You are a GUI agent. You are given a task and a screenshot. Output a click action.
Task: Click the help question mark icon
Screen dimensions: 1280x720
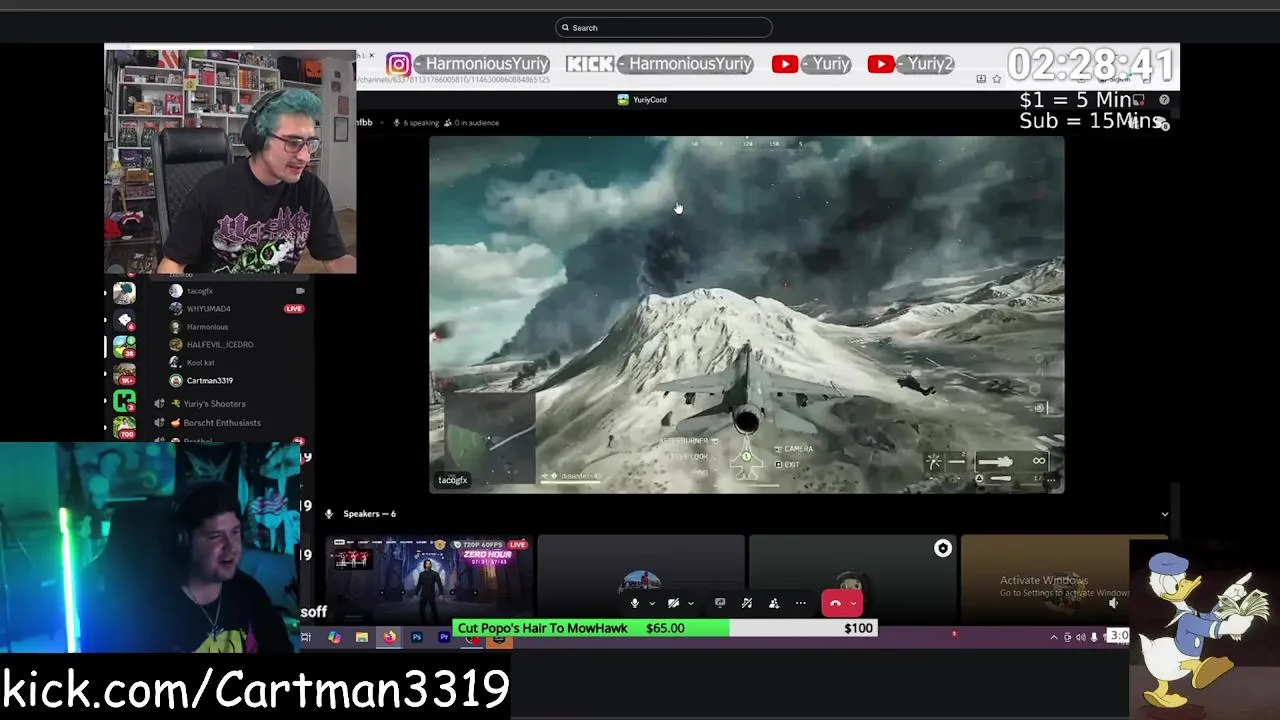coord(1164,100)
